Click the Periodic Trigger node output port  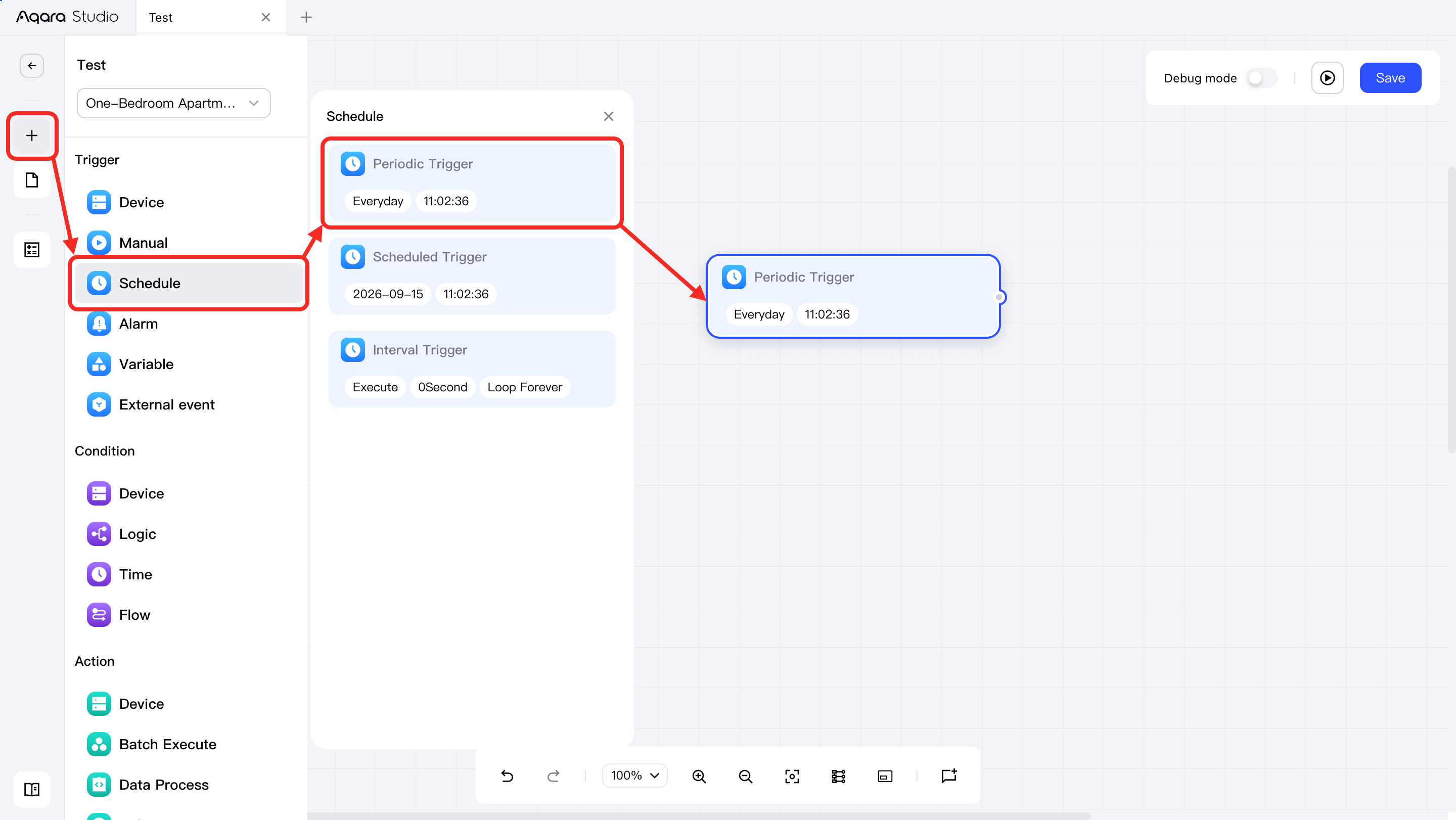[x=999, y=297]
